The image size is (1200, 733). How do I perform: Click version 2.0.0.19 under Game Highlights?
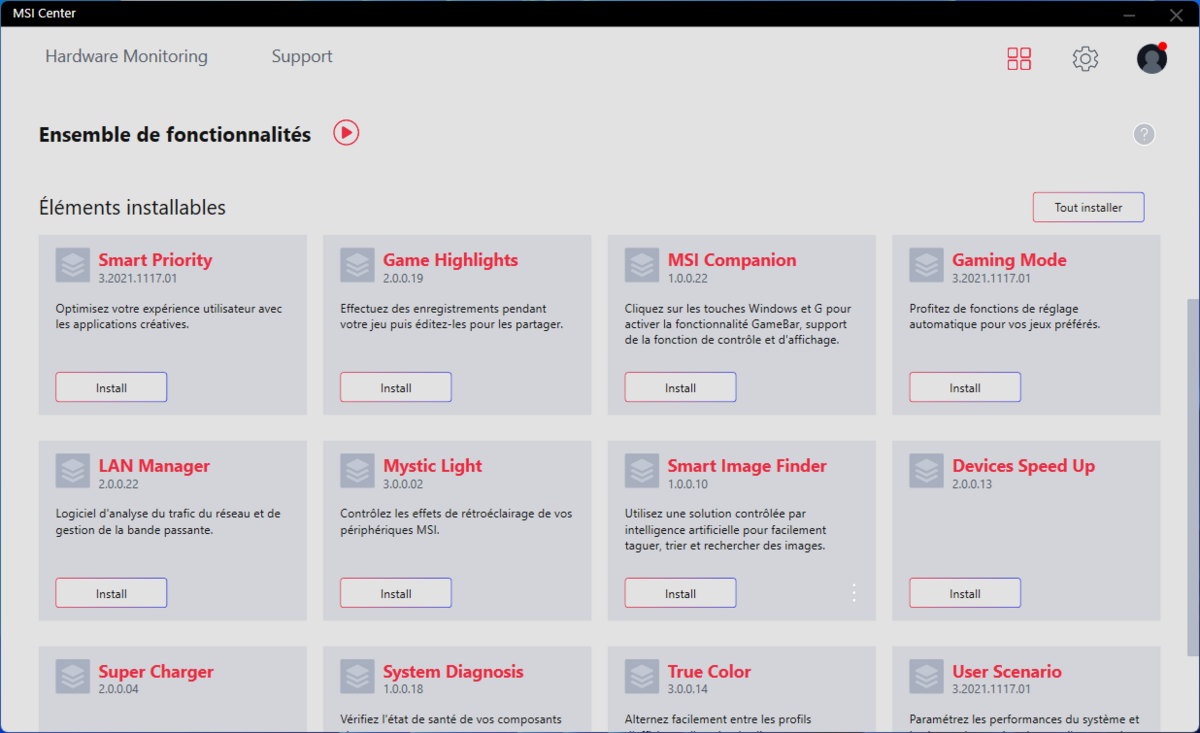(x=403, y=279)
